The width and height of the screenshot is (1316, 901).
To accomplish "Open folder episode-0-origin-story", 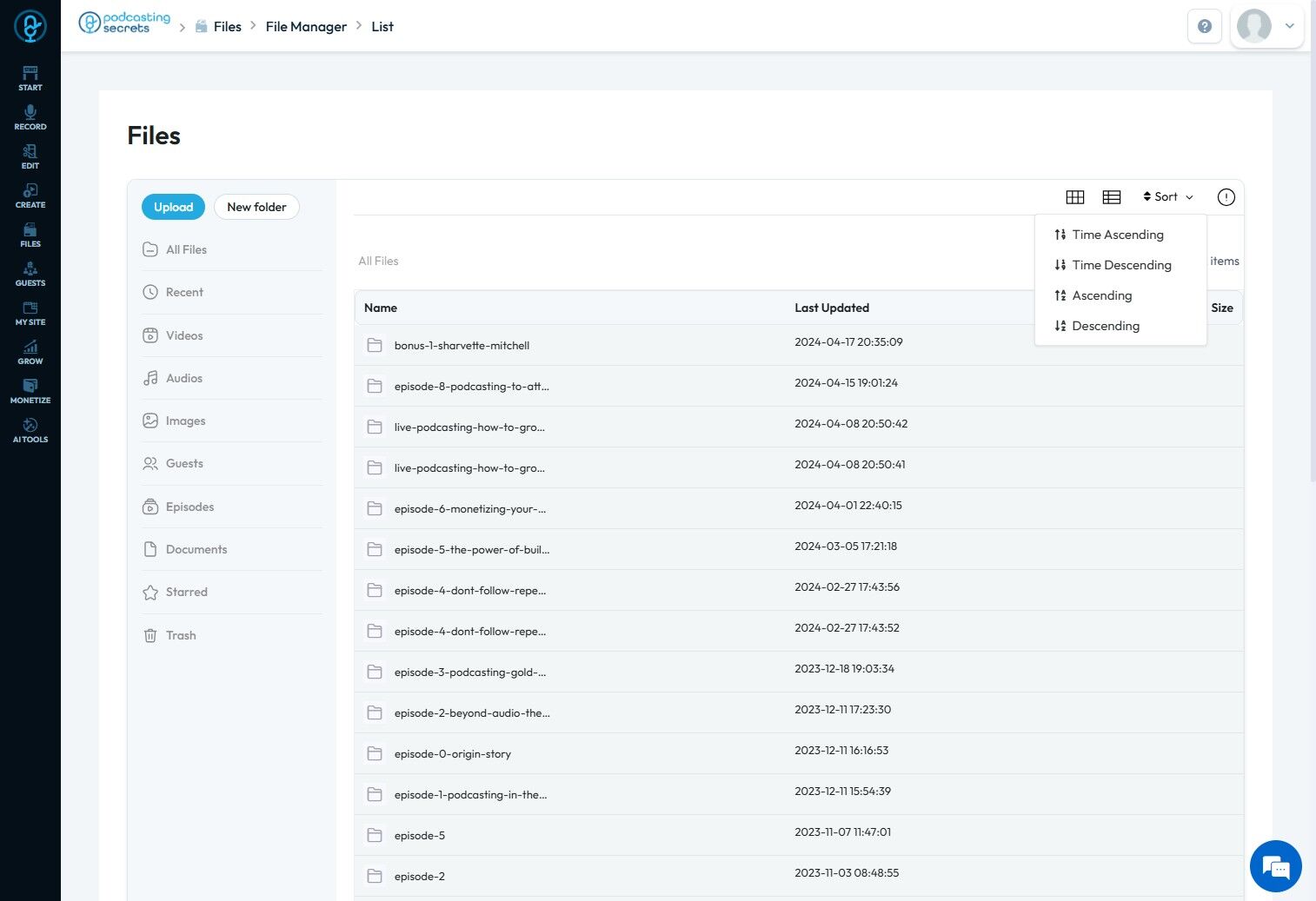I will click(x=453, y=753).
